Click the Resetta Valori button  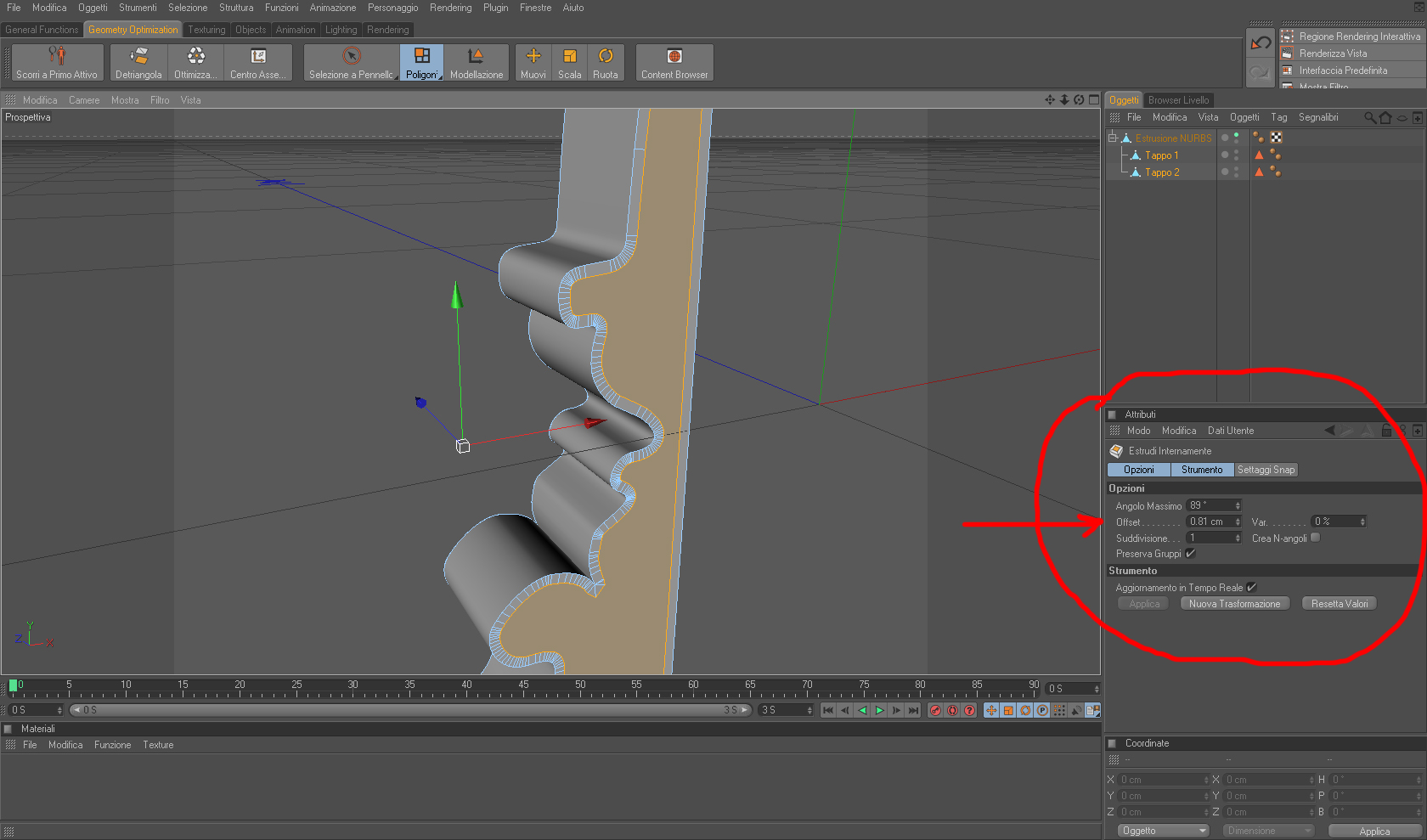click(1340, 604)
